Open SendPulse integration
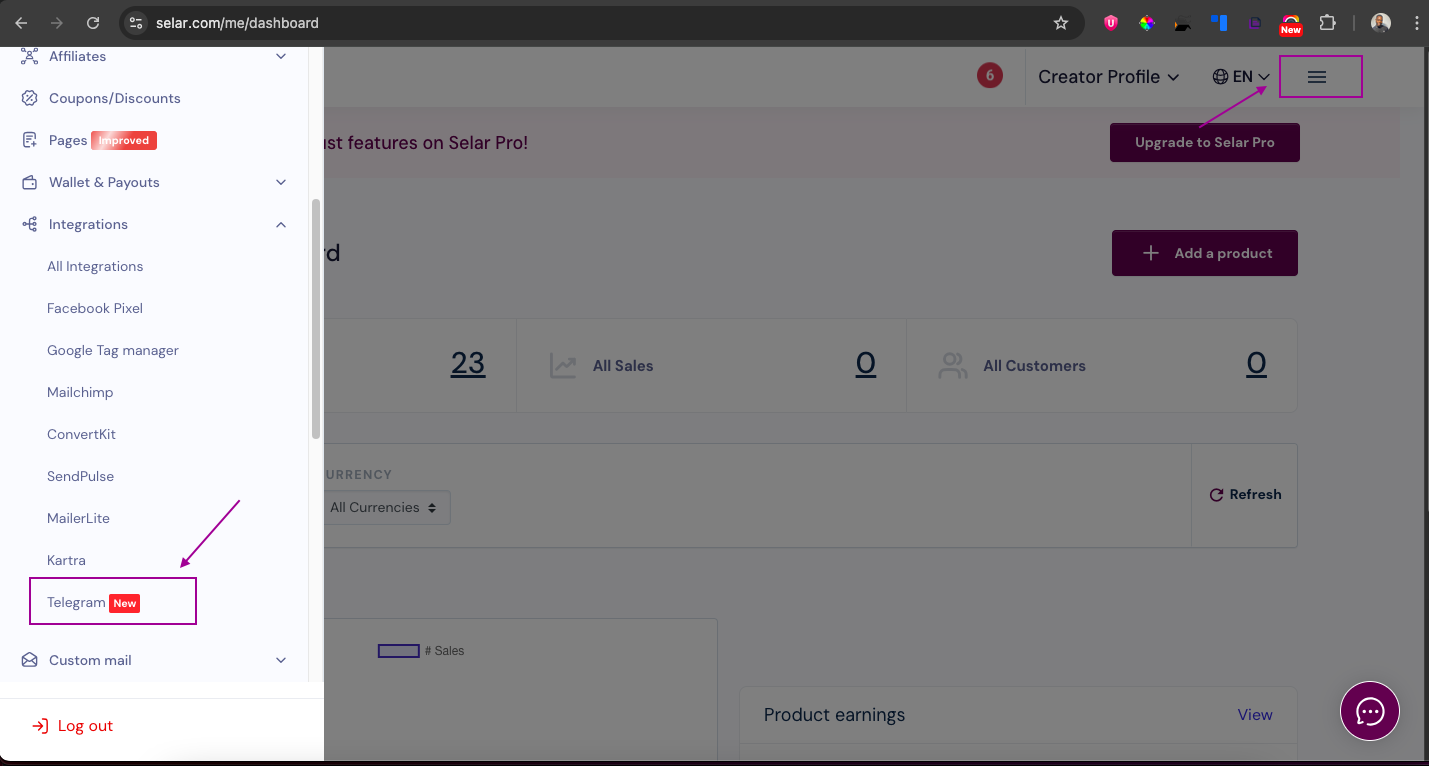1429x766 pixels. click(80, 476)
